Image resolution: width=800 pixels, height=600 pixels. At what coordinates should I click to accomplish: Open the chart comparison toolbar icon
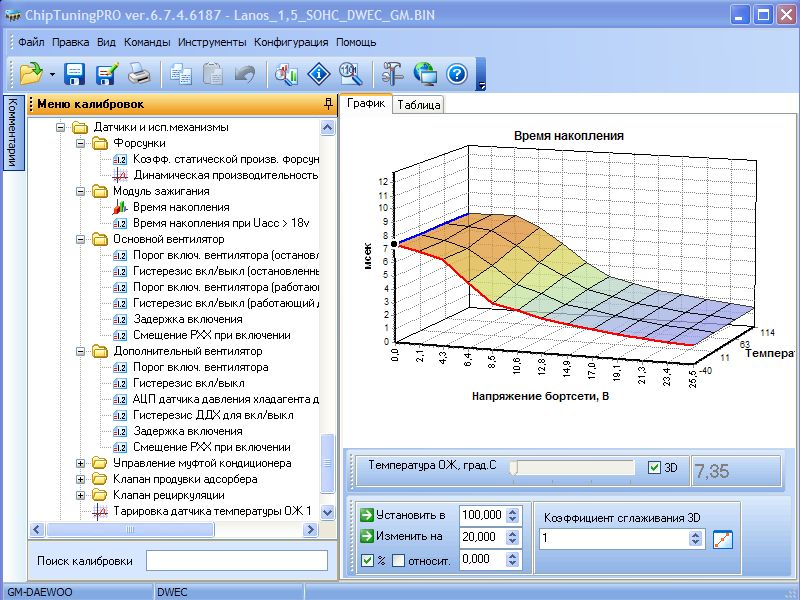[286, 73]
